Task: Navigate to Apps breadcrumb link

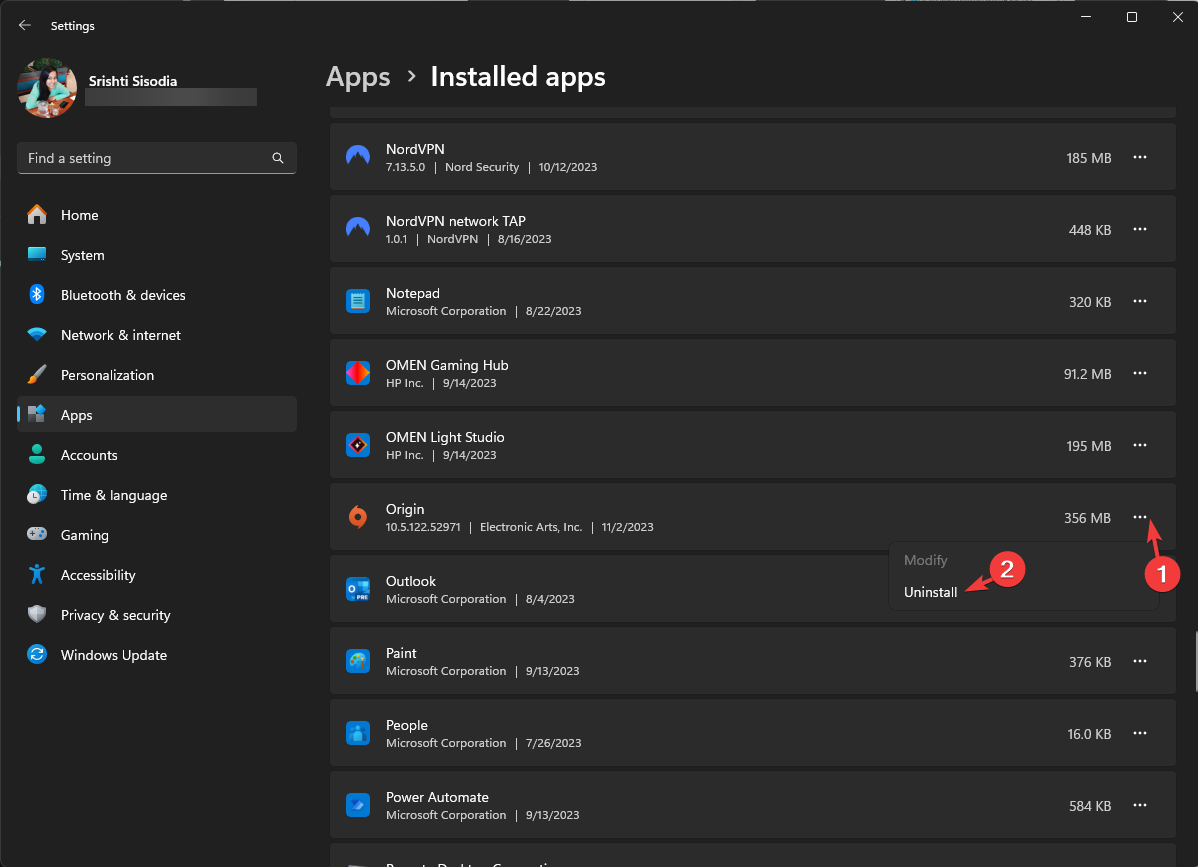Action: 358,76
